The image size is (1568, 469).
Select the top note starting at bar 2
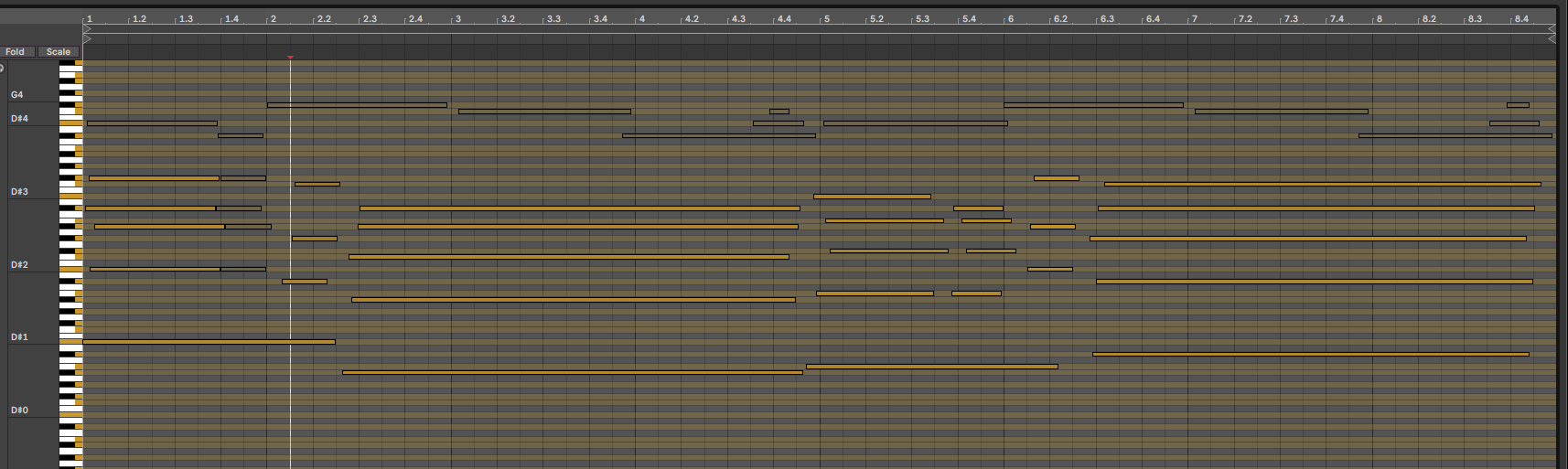coord(357,105)
